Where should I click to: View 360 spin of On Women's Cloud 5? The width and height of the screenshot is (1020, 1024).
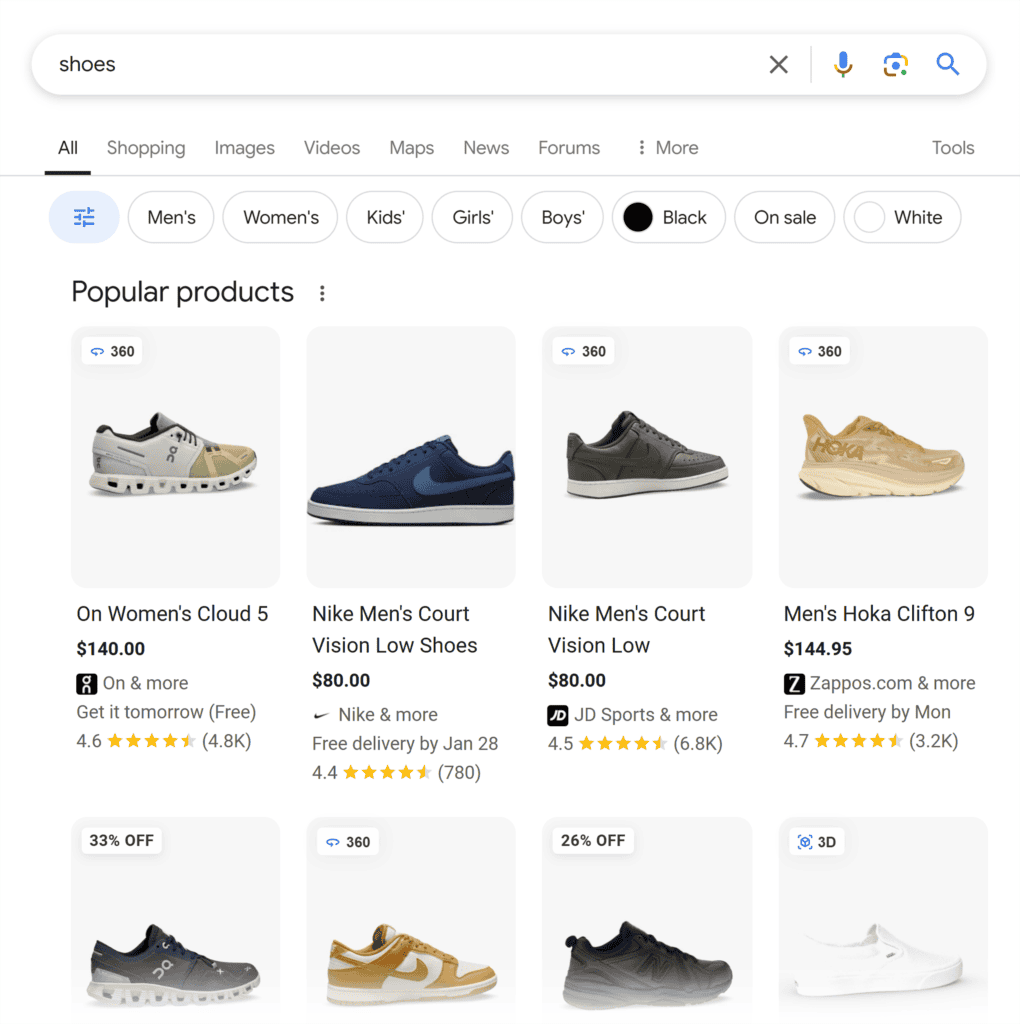tap(111, 351)
